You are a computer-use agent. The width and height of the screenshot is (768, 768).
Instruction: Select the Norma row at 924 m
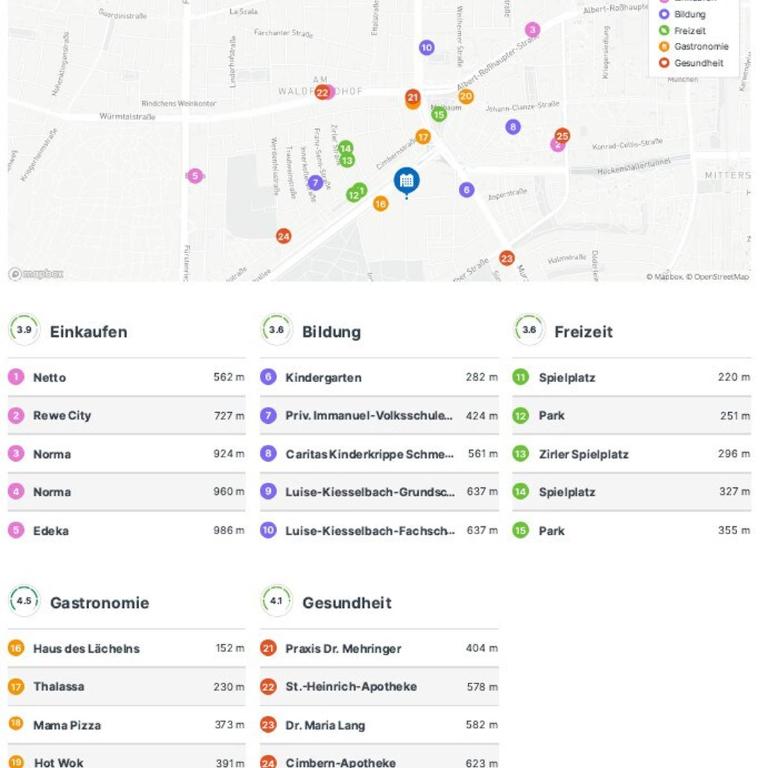coord(126,454)
